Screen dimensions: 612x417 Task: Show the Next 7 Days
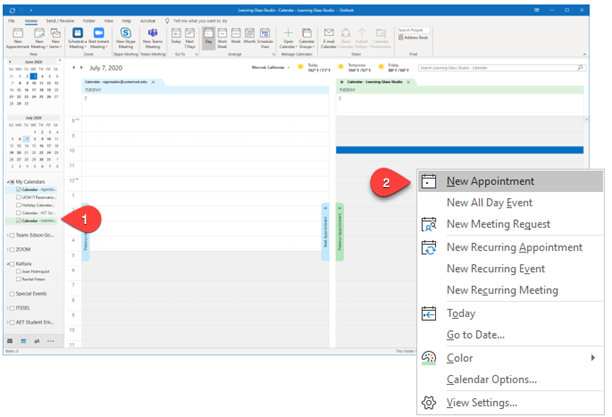(190, 38)
